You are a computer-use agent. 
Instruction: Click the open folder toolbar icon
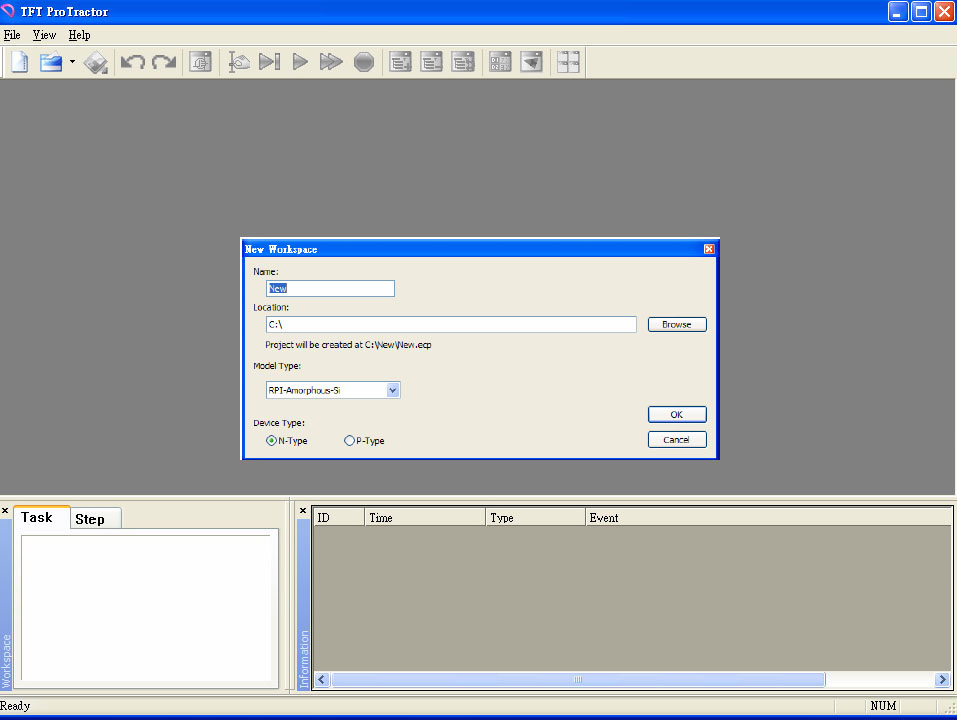pos(51,62)
